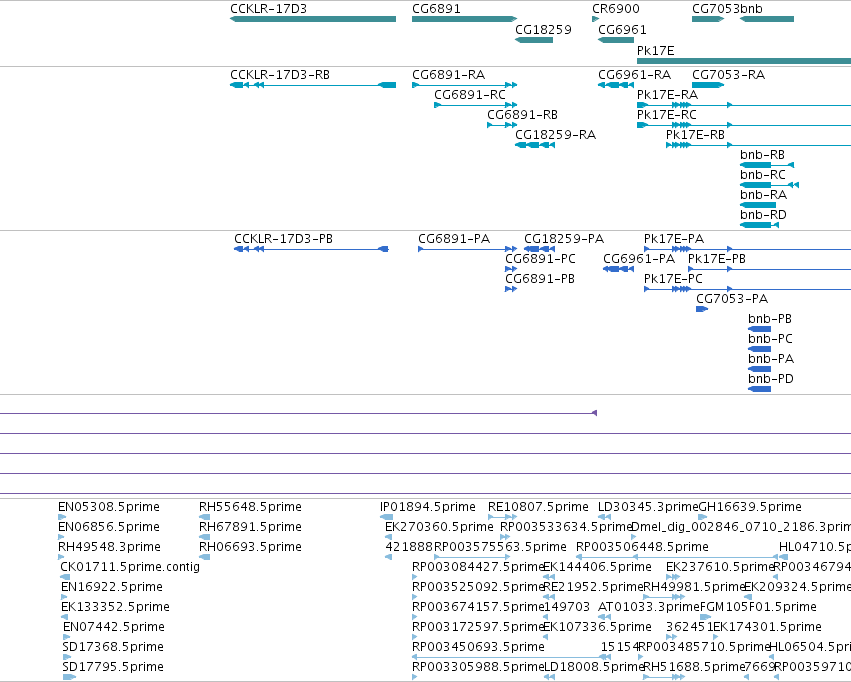The height and width of the screenshot is (682, 851).
Task: Click the CG7053-RA transcript bar
Action: click(708, 85)
